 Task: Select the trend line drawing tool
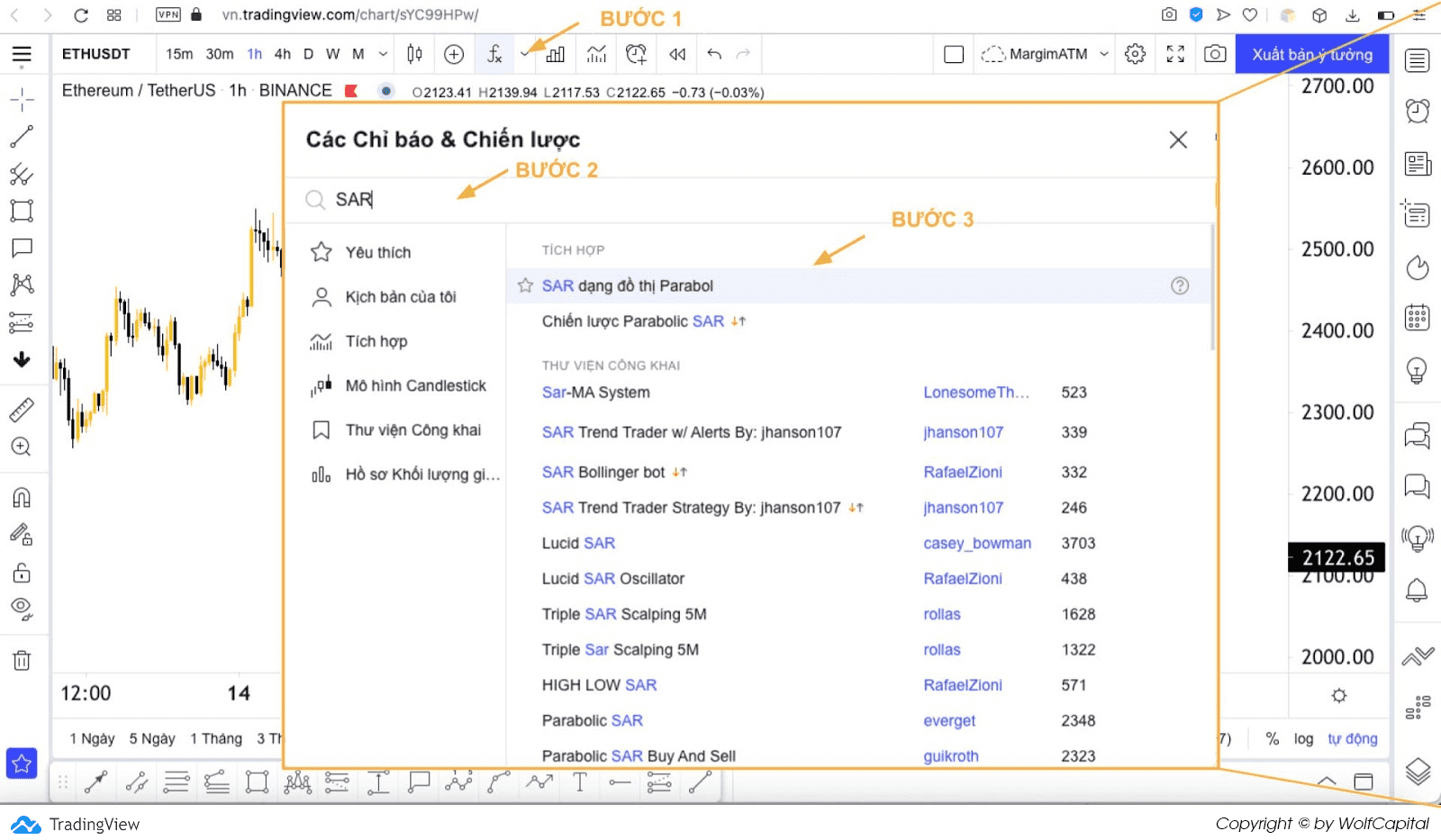click(x=22, y=137)
